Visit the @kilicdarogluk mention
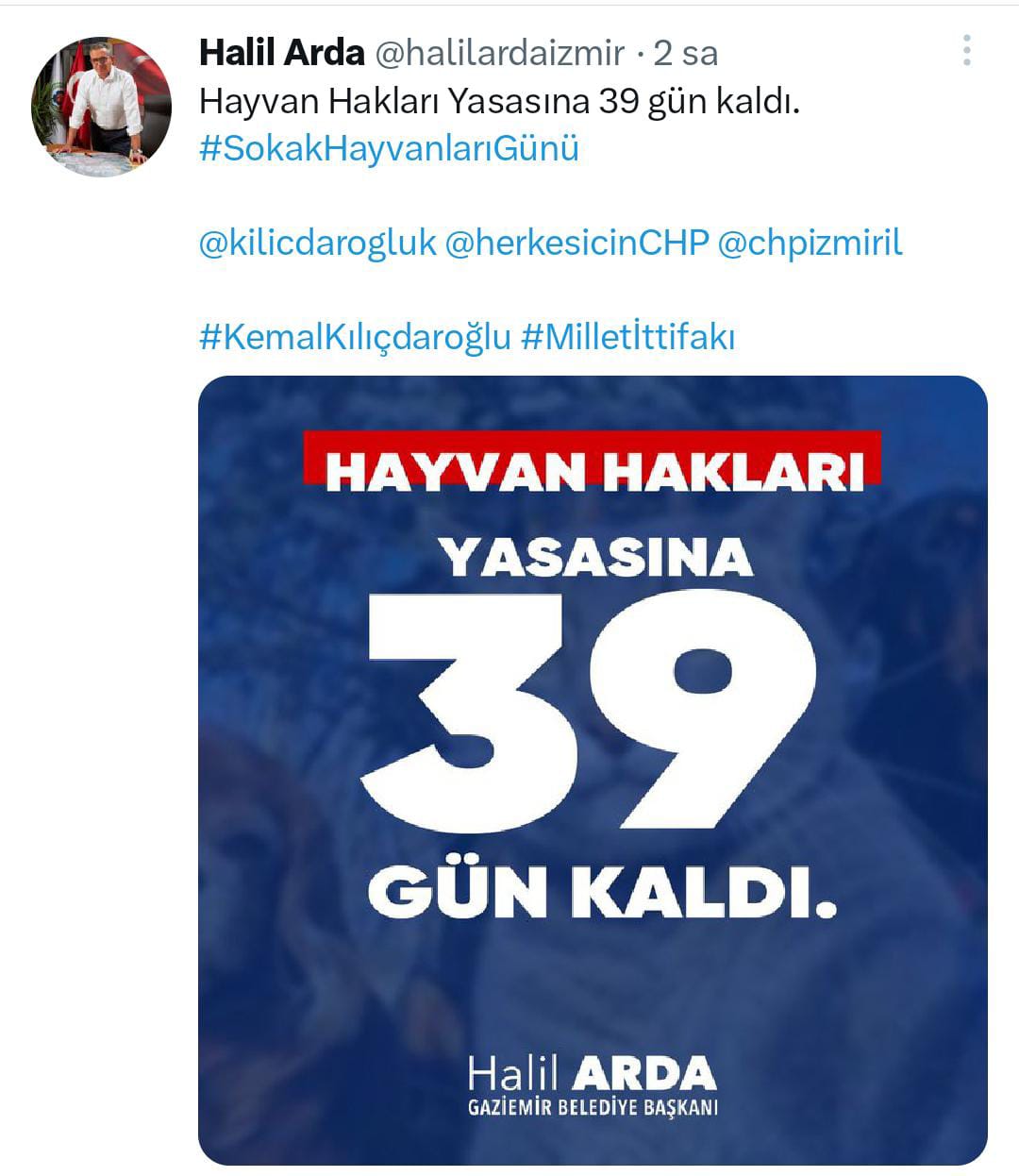This screenshot has width=1019, height=1176. (318, 244)
